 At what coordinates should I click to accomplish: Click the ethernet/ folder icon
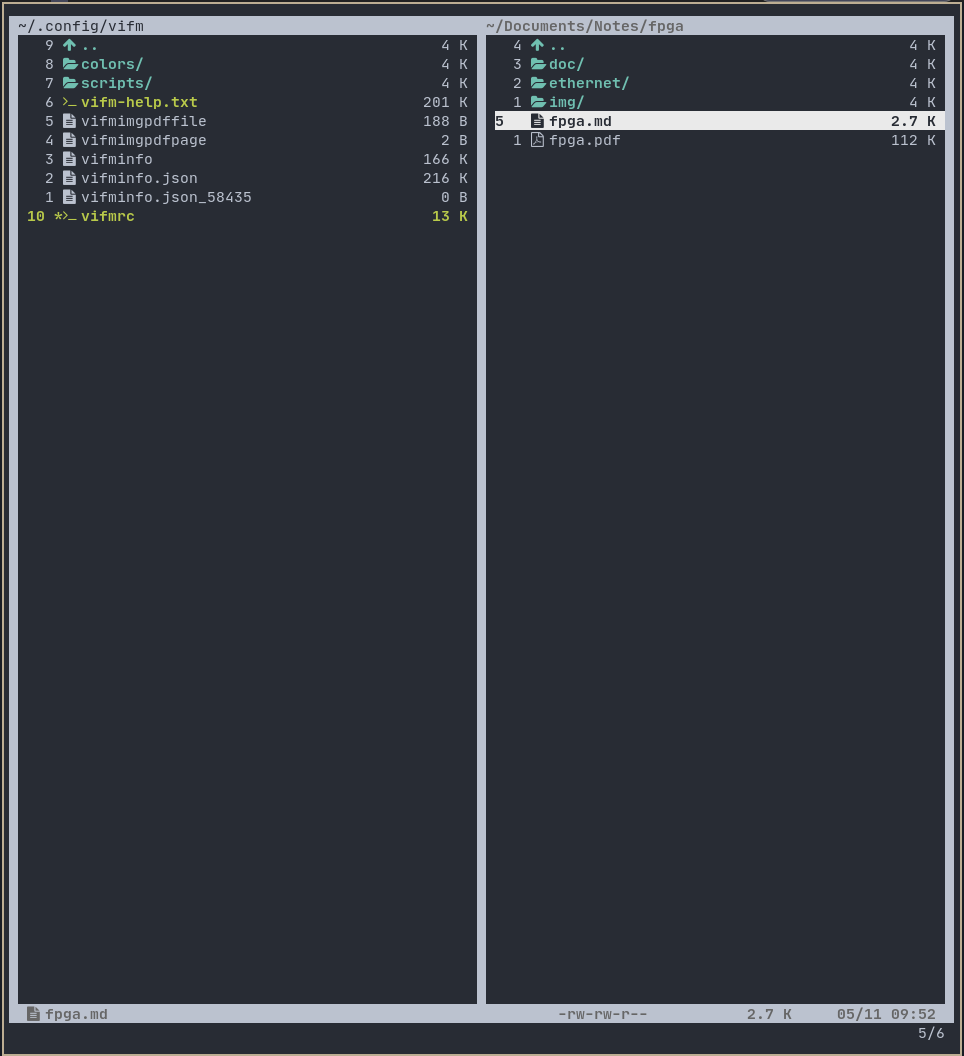point(538,83)
